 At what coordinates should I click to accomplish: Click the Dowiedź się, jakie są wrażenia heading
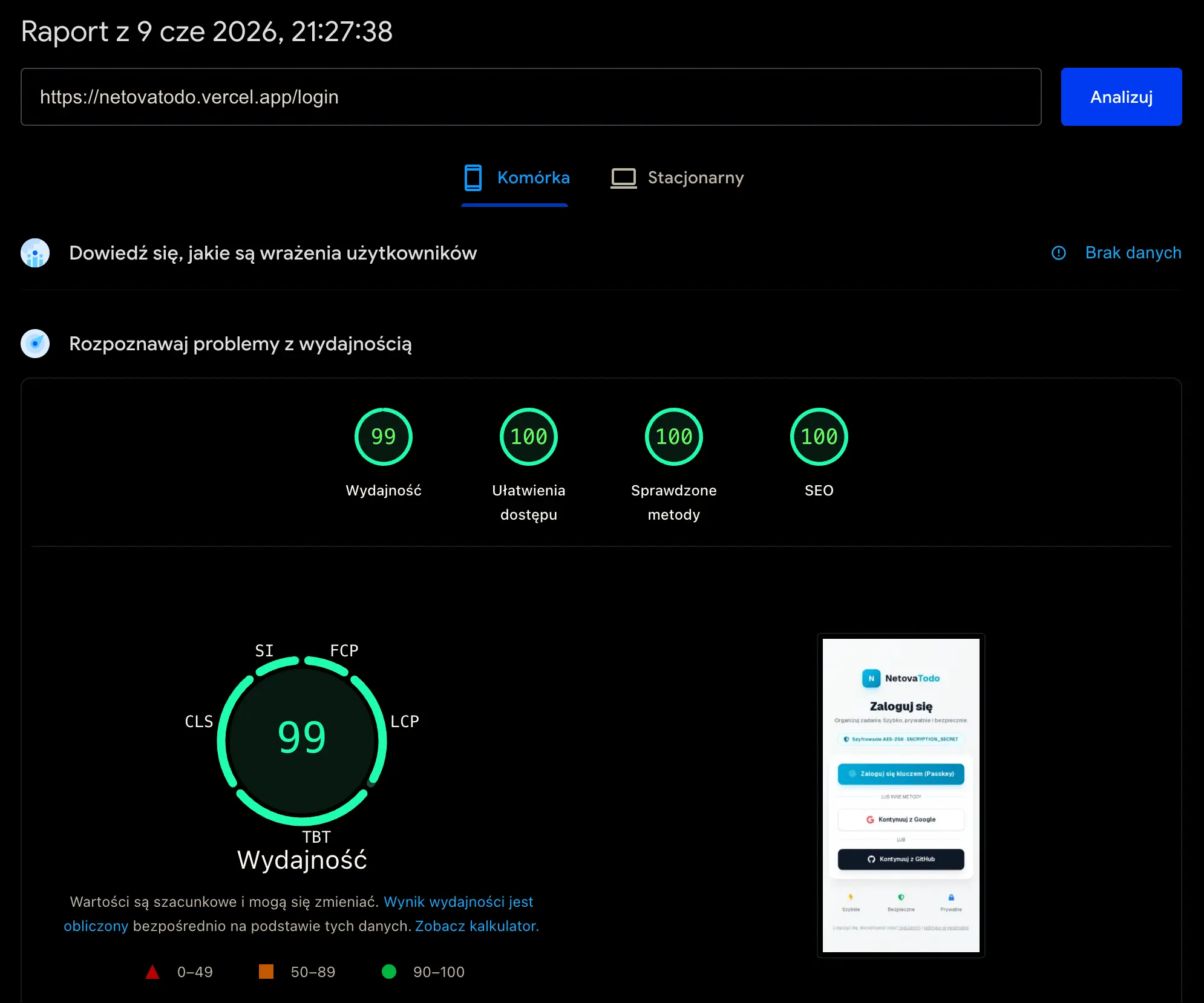pos(273,253)
